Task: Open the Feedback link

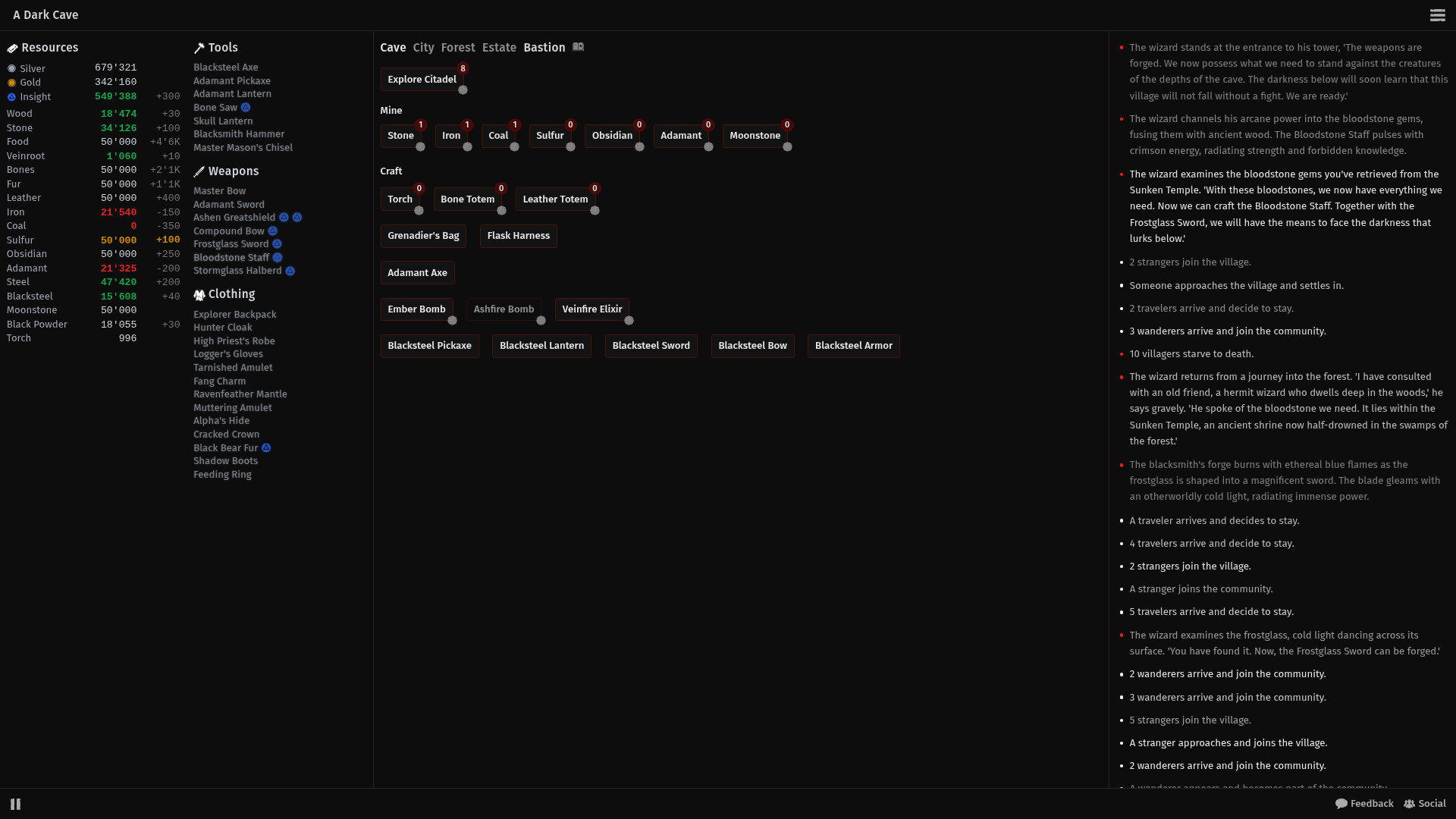Action: (x=1364, y=804)
